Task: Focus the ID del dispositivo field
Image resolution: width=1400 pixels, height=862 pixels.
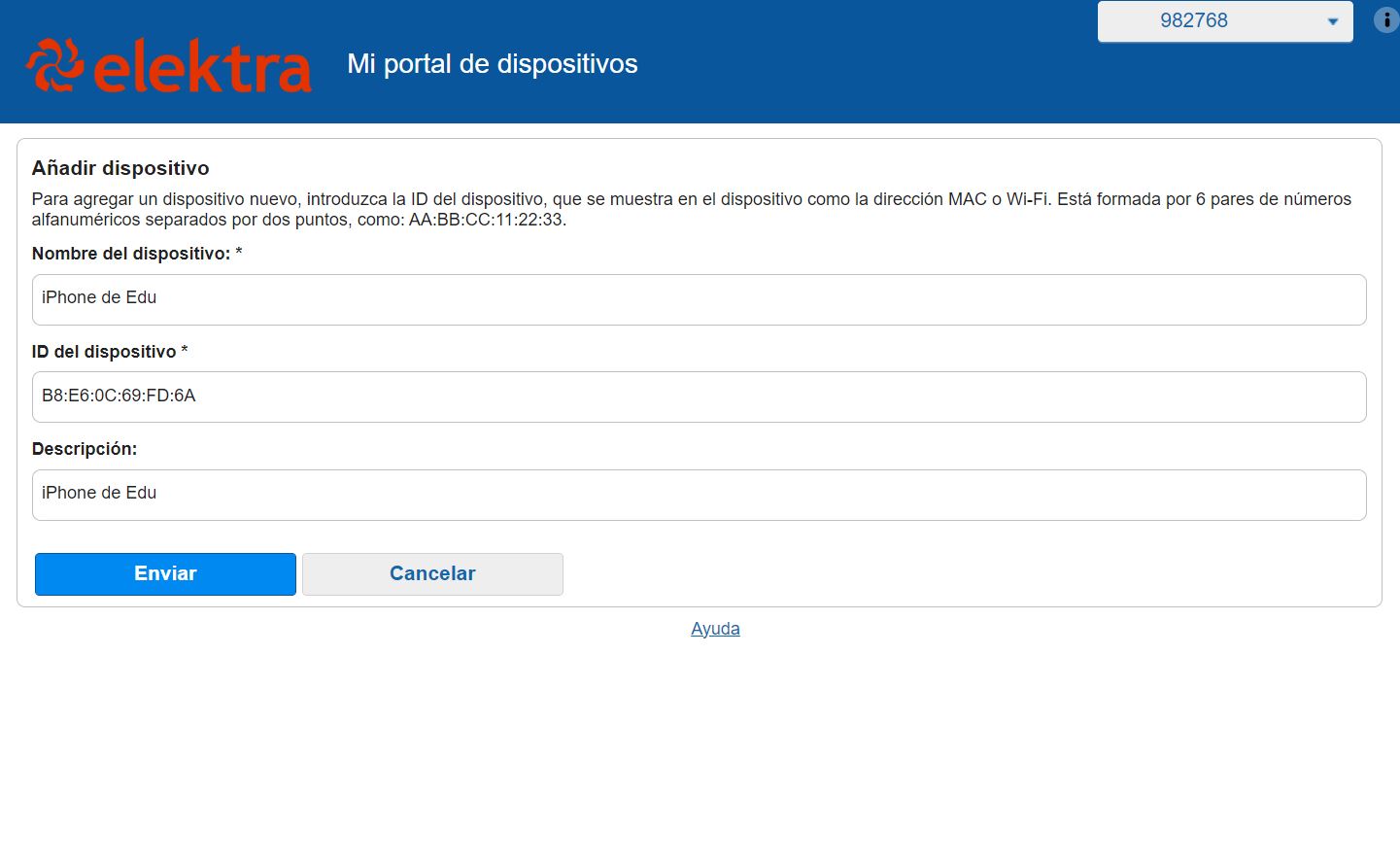Action: [x=699, y=397]
